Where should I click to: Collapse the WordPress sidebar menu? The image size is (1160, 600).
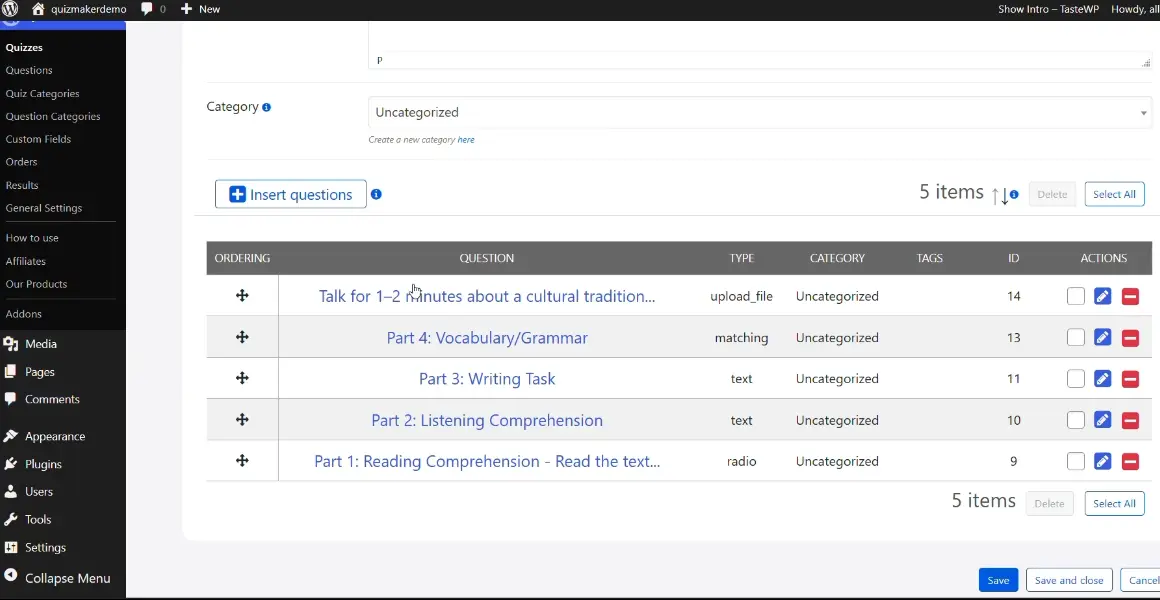[x=56, y=578]
